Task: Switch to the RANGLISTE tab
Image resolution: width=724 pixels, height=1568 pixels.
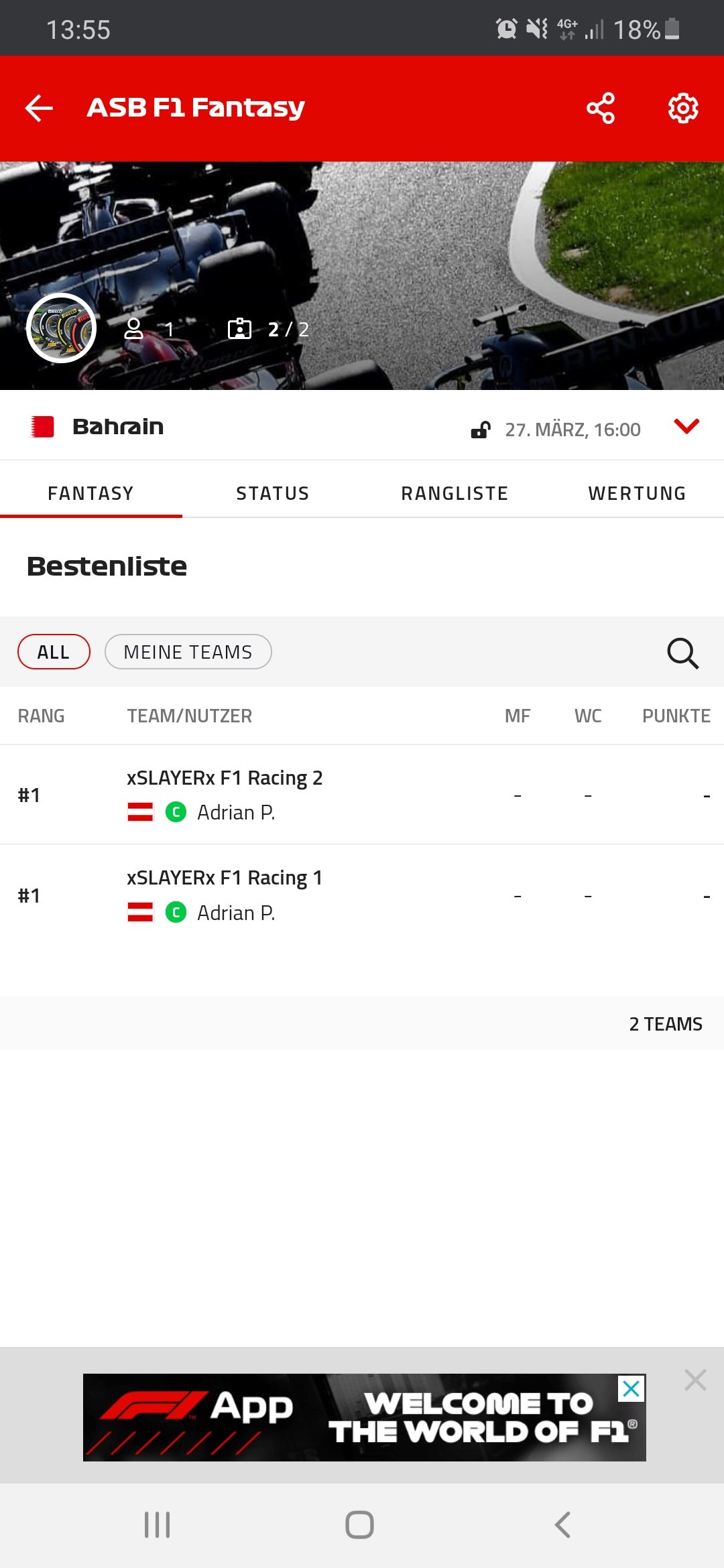Action: tap(455, 493)
